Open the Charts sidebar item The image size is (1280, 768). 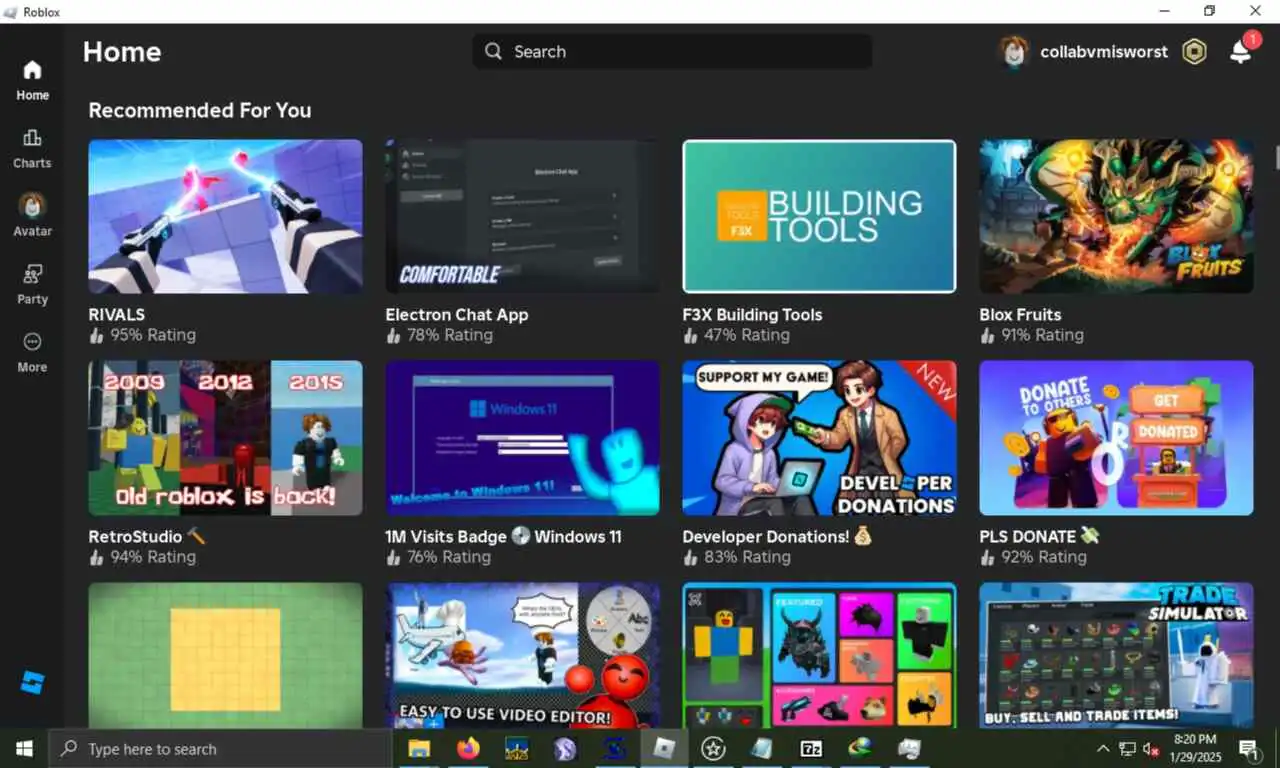tap(32, 149)
